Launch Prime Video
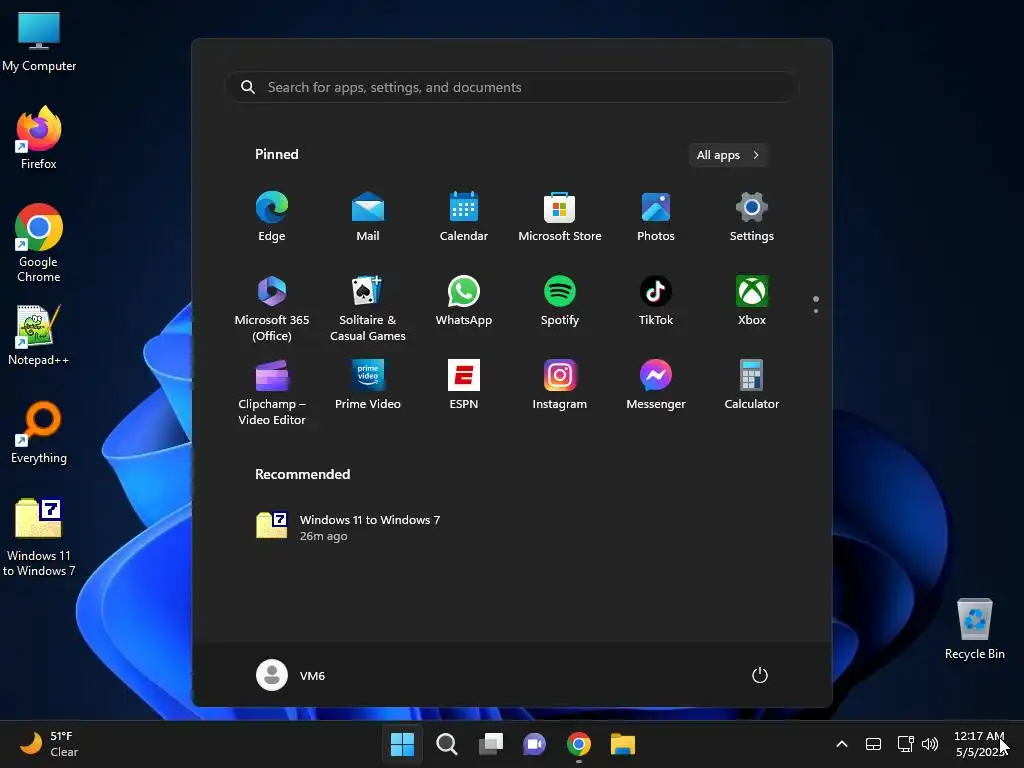The image size is (1024, 768). (x=368, y=385)
